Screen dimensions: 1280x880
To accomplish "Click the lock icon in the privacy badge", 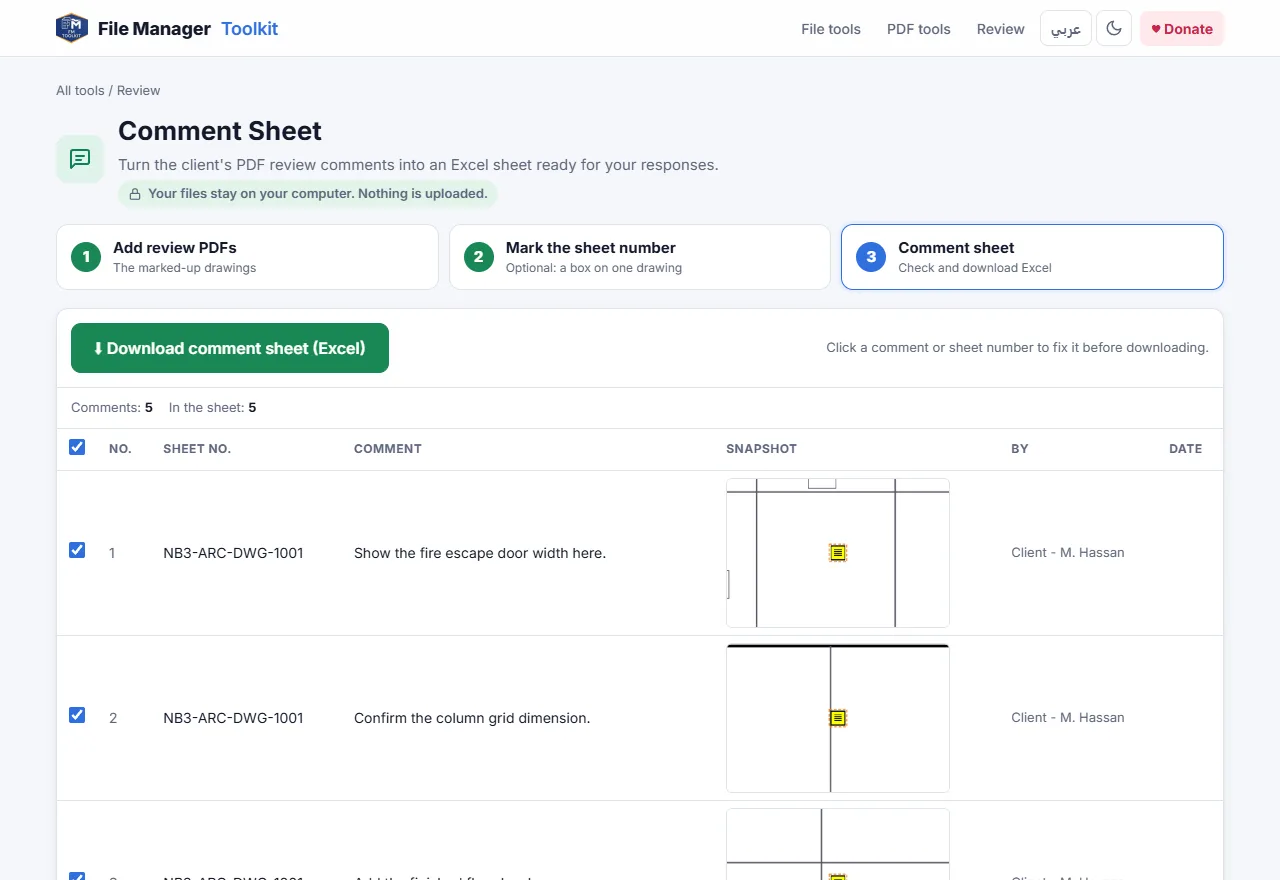I will coord(135,194).
